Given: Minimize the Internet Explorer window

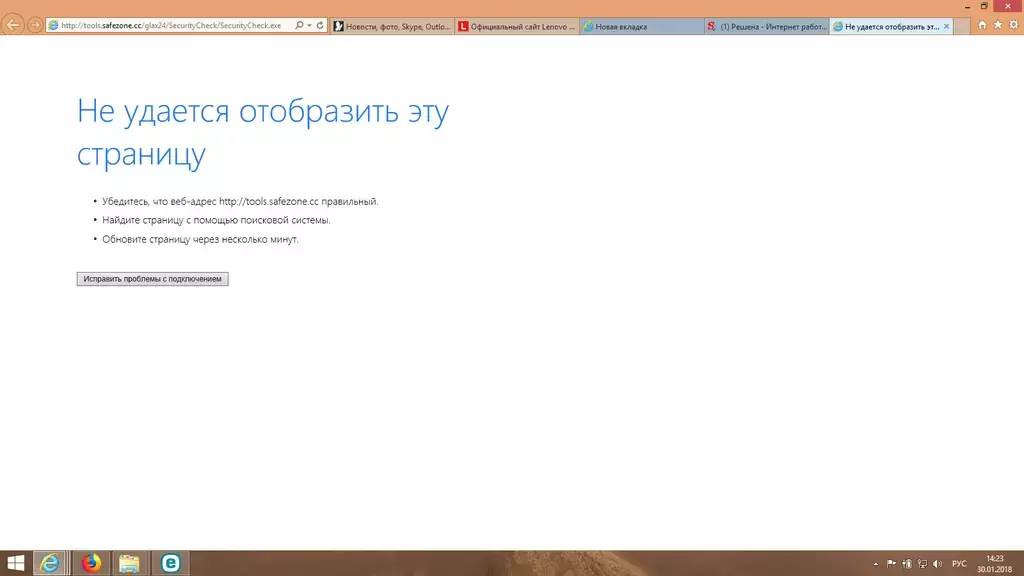Looking at the screenshot, I should (967, 6).
